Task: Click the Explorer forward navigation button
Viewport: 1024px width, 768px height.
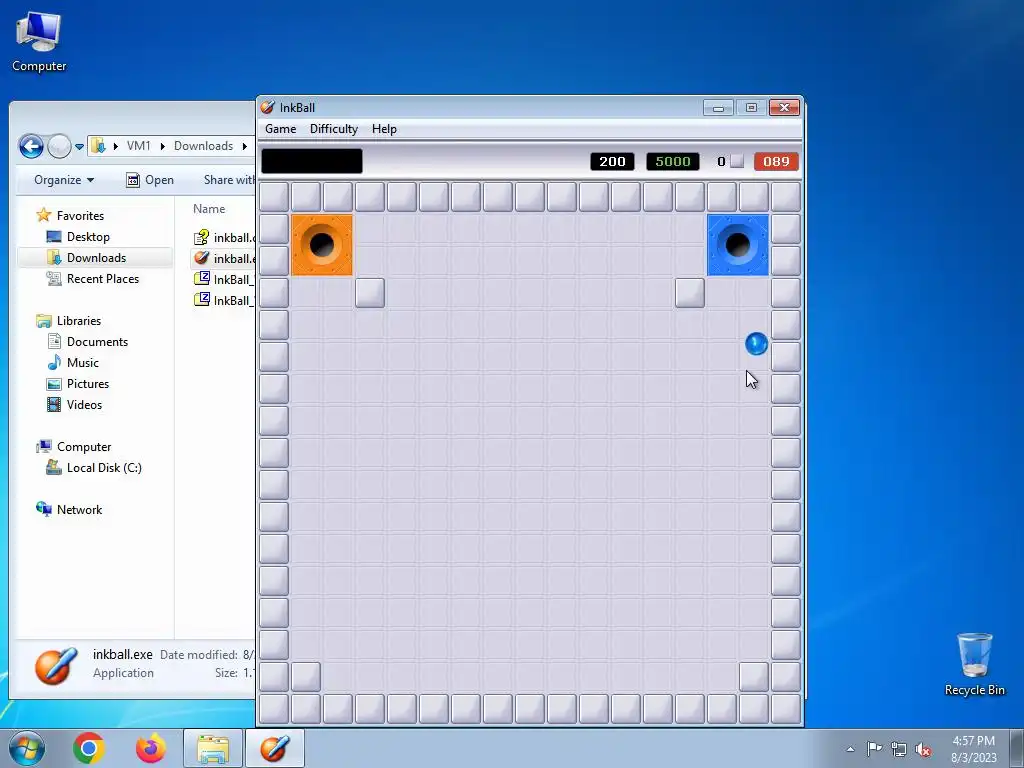Action: pos(59,146)
